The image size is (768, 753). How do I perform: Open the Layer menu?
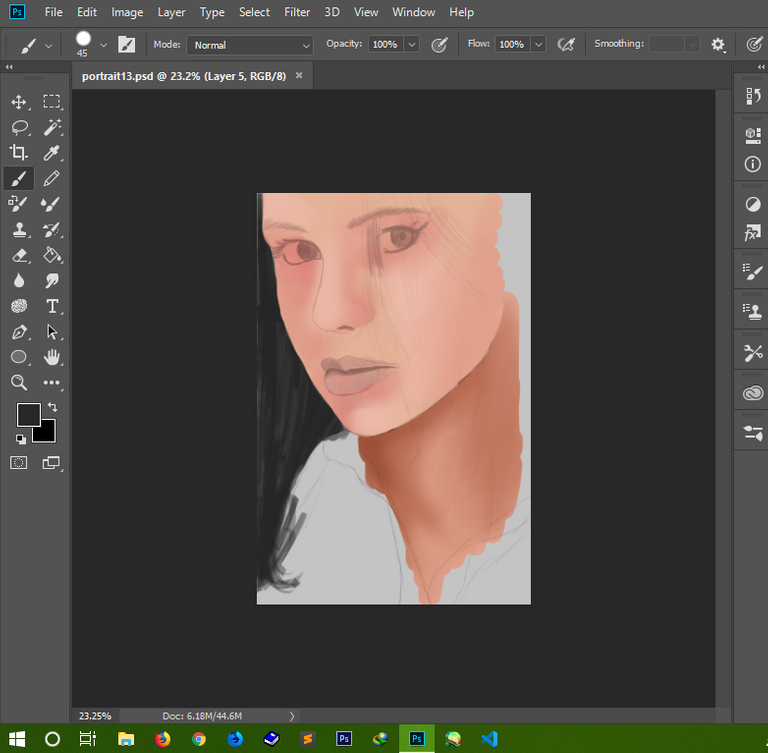171,12
